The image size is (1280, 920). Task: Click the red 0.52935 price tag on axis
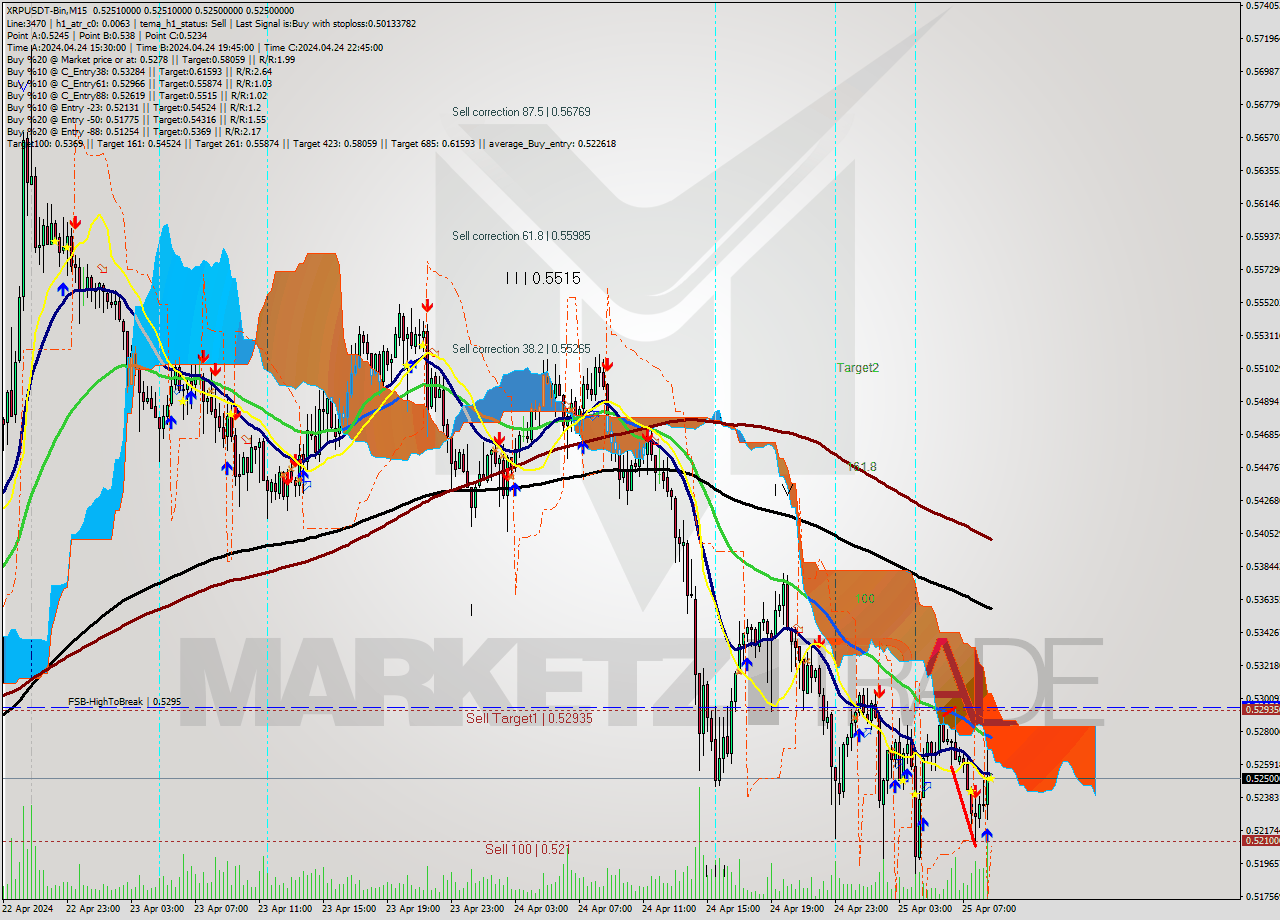tap(1260, 709)
